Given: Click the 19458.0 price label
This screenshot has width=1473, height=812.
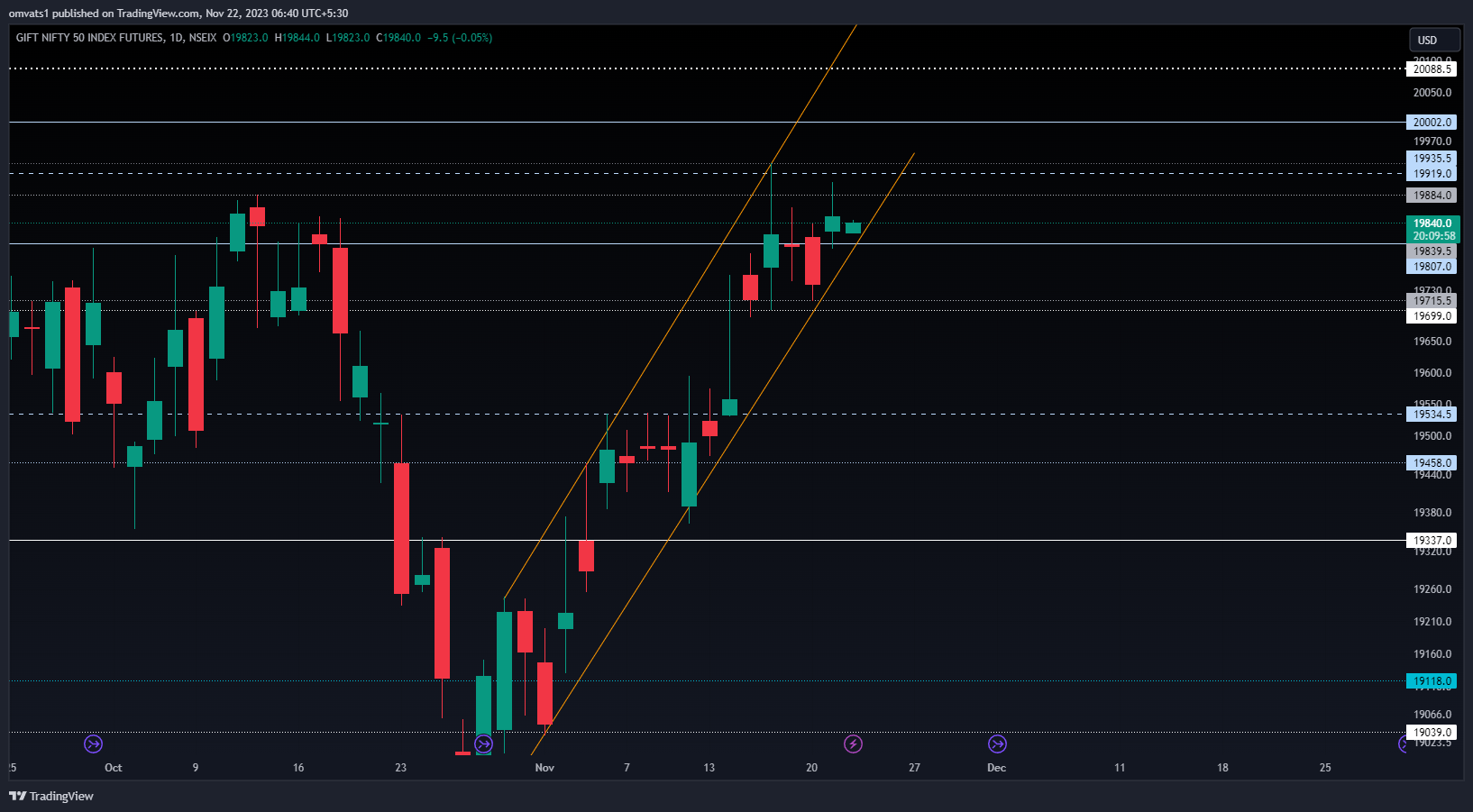Looking at the screenshot, I should coord(1432,463).
